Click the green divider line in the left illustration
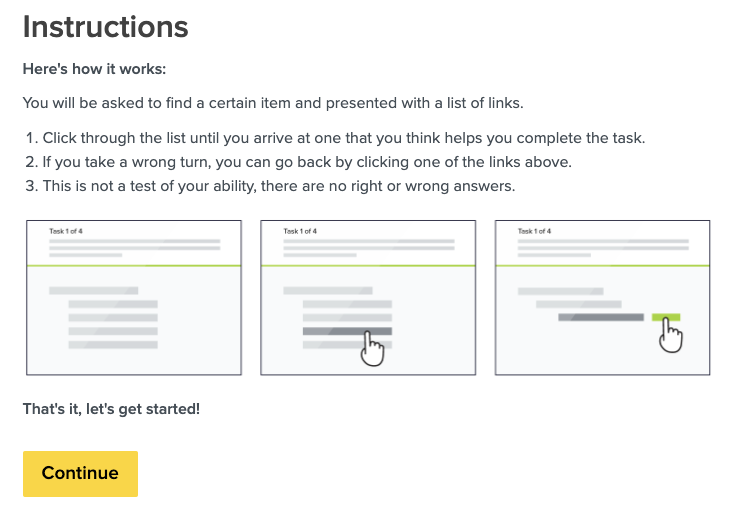Image resolution: width=737 pixels, height=509 pixels. [134, 265]
